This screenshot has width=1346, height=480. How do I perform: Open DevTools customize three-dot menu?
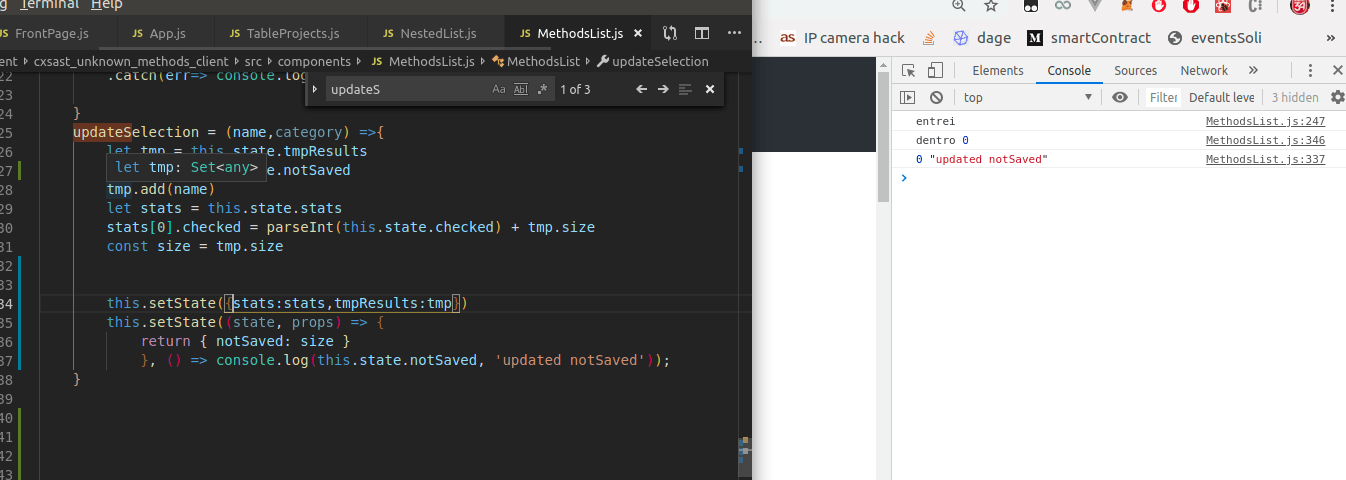(1310, 70)
